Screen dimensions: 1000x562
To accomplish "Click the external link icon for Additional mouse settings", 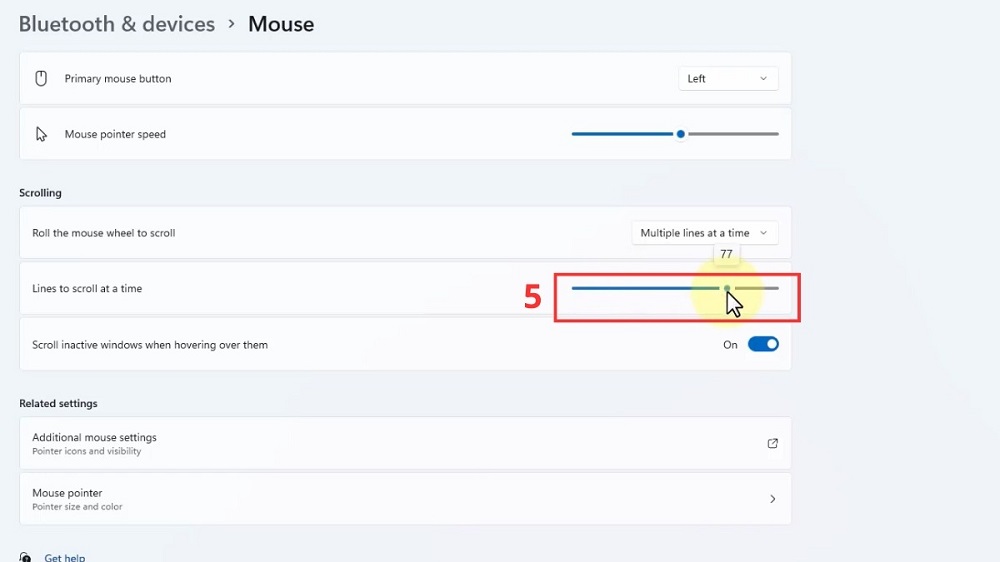I will coord(772,443).
